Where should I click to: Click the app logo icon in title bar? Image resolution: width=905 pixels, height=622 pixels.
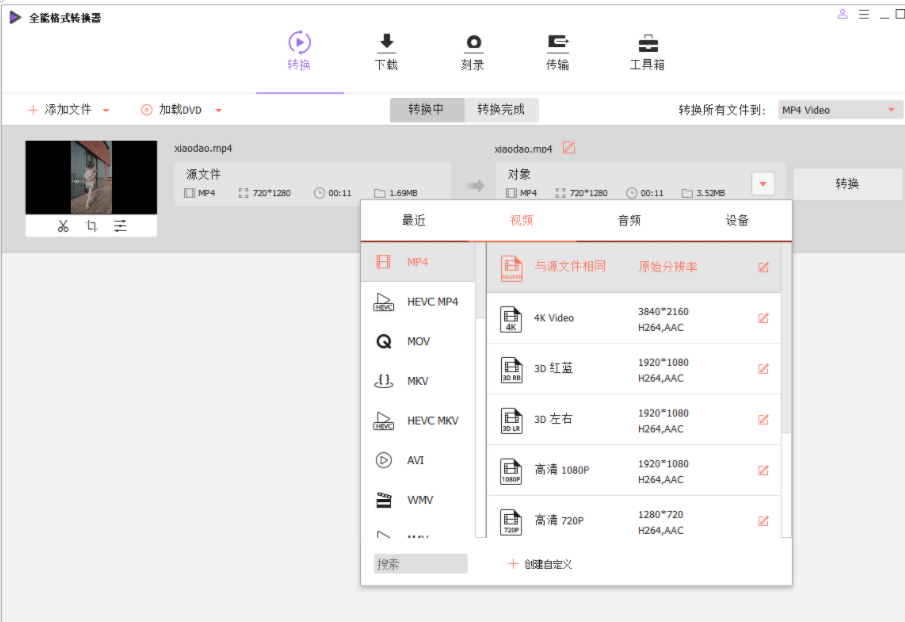pos(16,18)
